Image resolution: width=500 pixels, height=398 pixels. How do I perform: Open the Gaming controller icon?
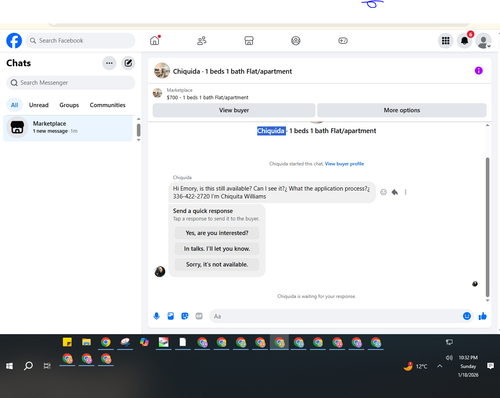343,41
